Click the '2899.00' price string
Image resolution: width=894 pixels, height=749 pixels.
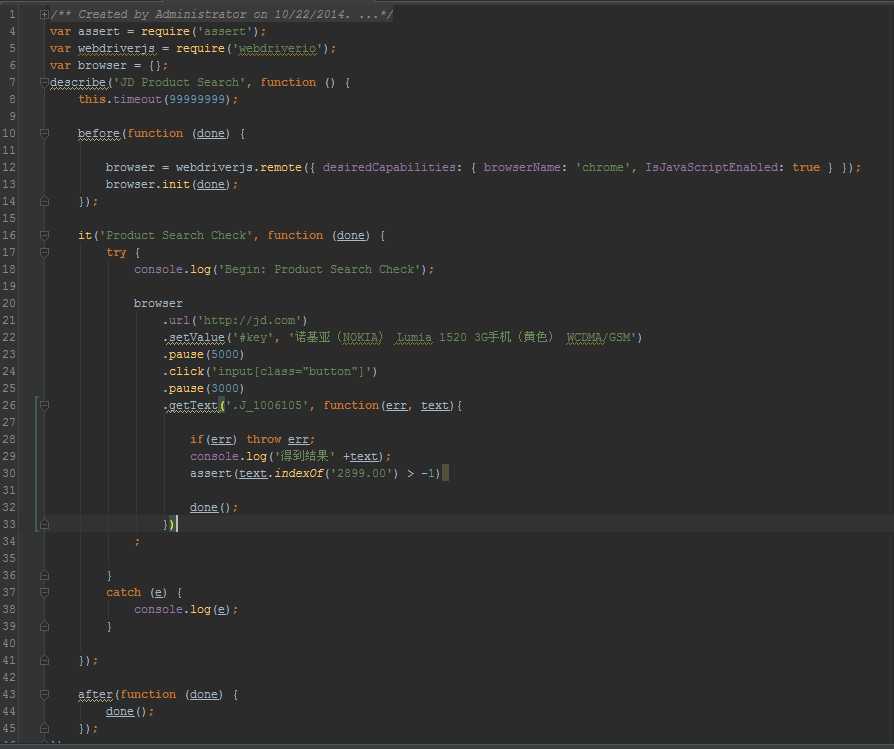pyautogui.click(x=361, y=473)
